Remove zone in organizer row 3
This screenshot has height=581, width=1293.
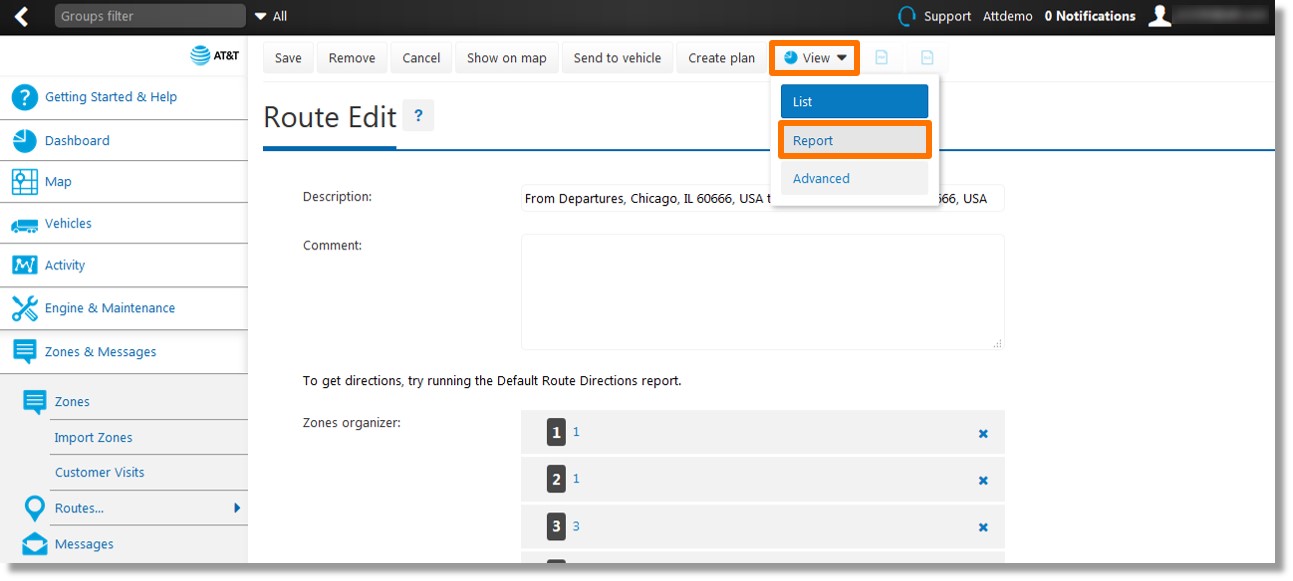[983, 527]
